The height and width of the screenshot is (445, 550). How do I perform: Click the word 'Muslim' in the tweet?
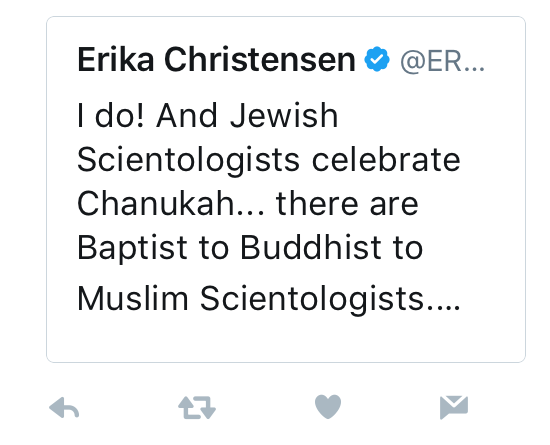pyautogui.click(x=133, y=299)
